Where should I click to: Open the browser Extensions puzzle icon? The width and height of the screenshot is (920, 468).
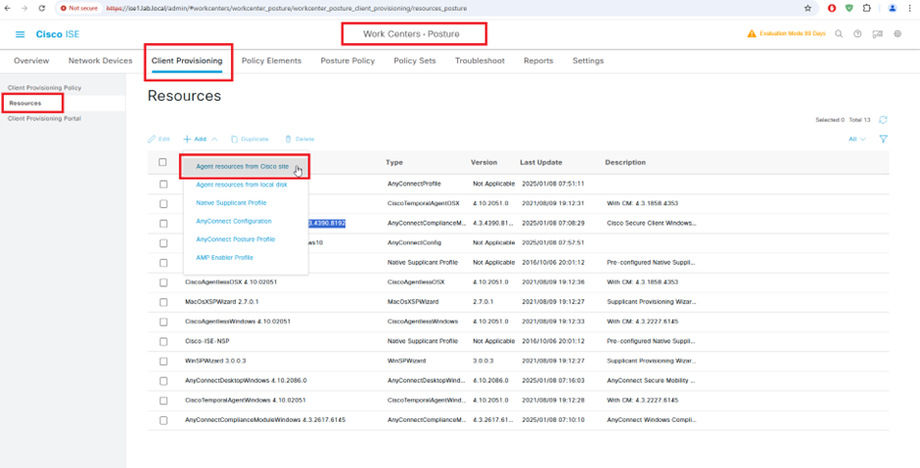(x=867, y=7)
